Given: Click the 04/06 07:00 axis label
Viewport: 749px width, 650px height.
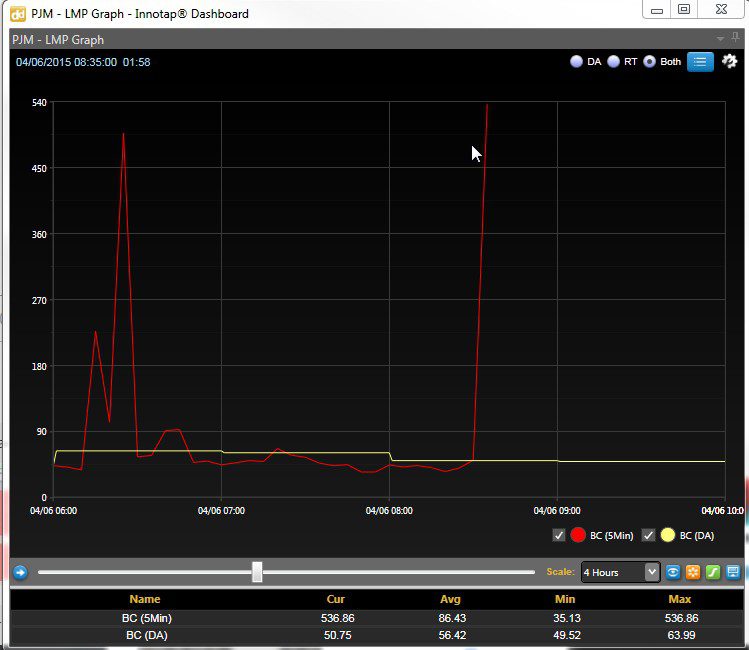Looking at the screenshot, I should click(x=221, y=511).
